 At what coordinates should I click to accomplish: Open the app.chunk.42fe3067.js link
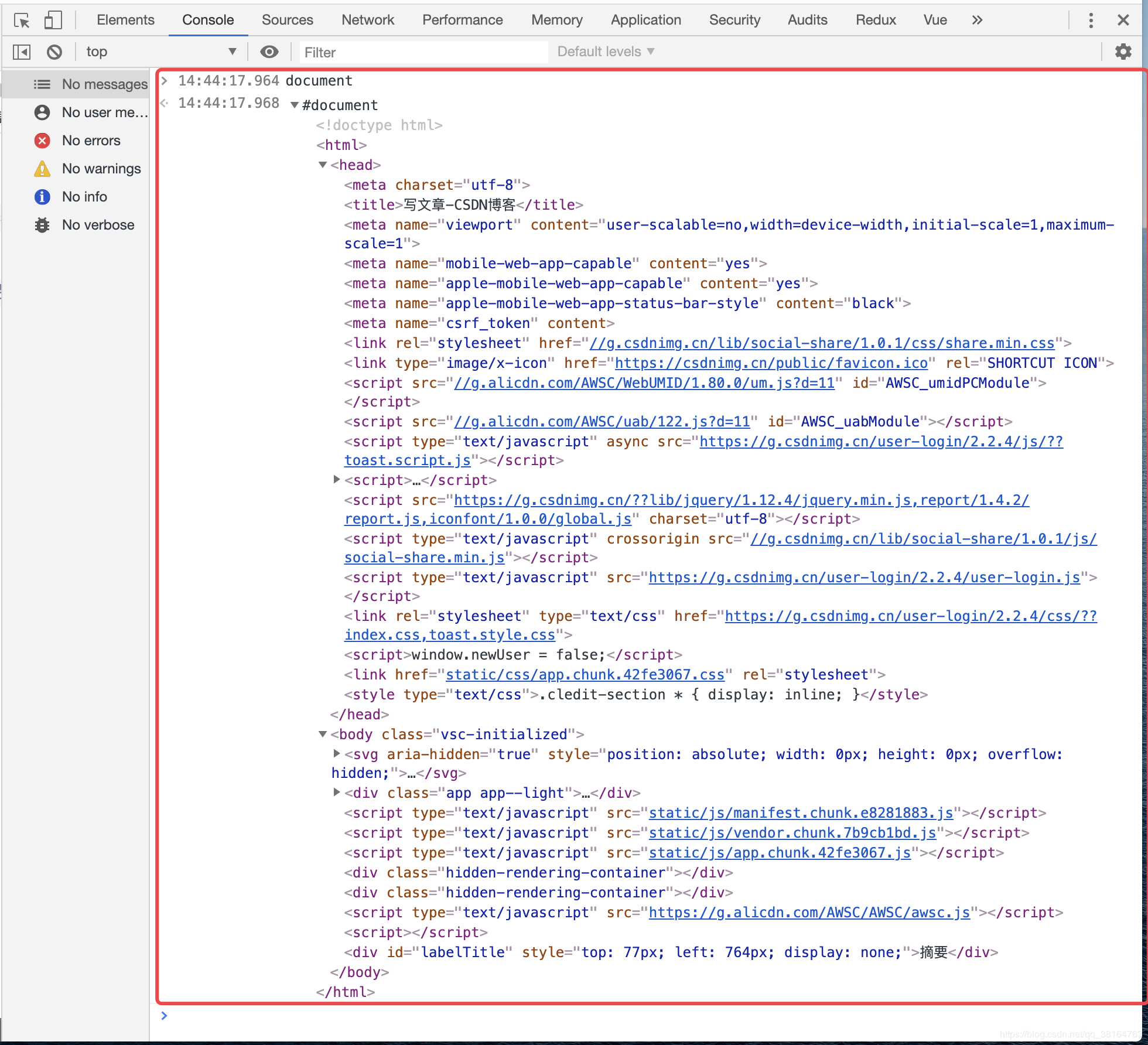(780, 853)
